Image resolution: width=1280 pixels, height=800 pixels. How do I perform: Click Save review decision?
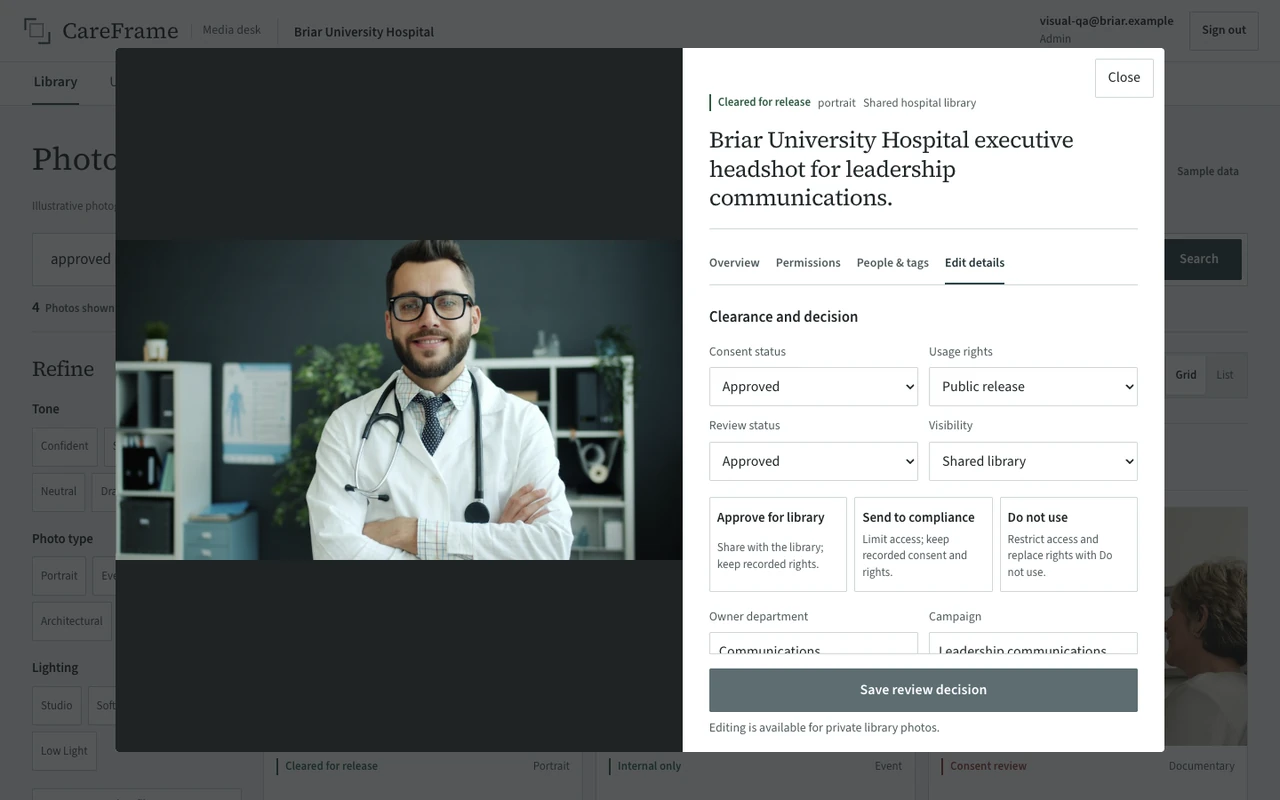click(923, 690)
